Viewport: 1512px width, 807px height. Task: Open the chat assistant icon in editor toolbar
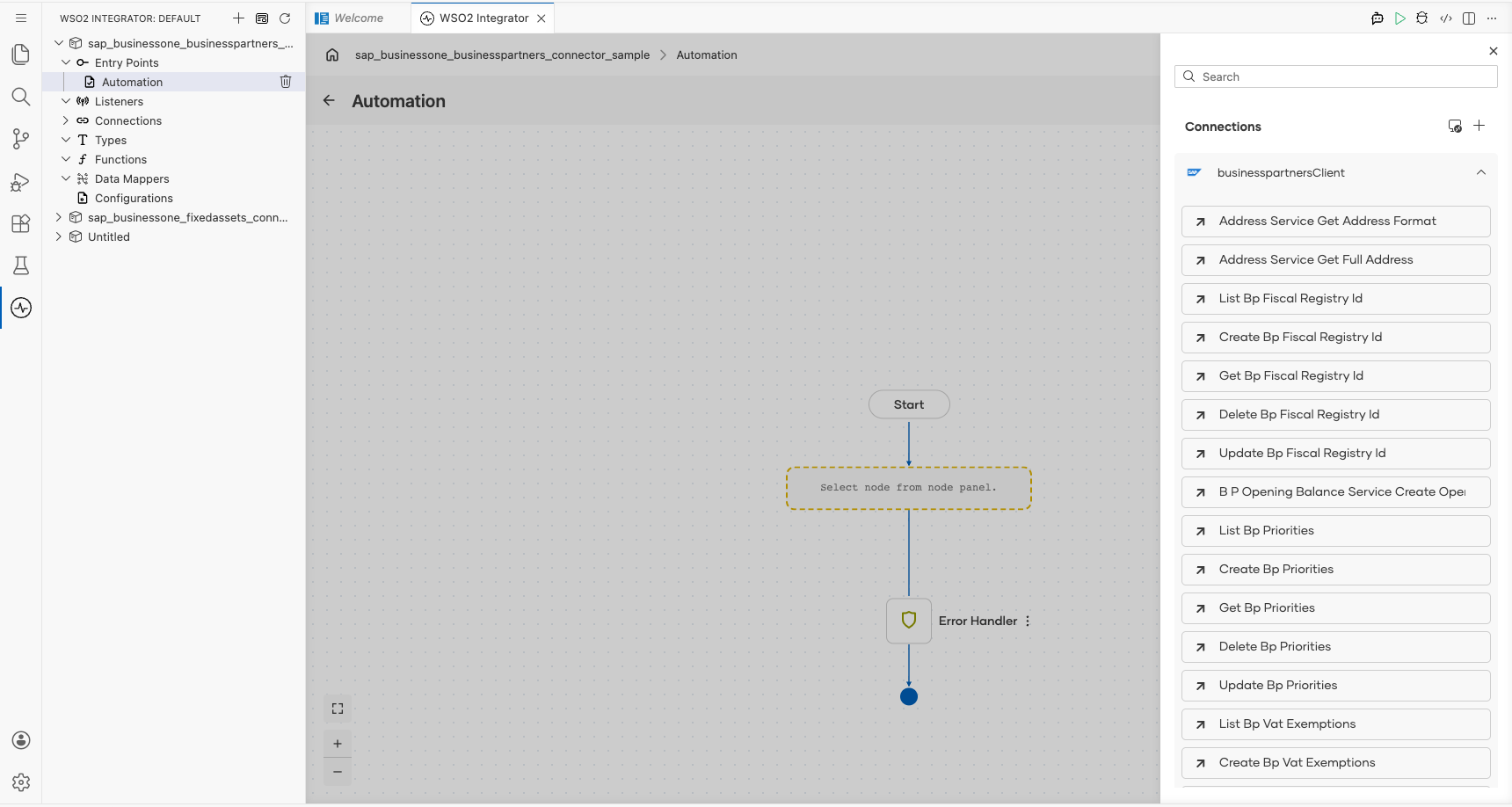click(1378, 18)
